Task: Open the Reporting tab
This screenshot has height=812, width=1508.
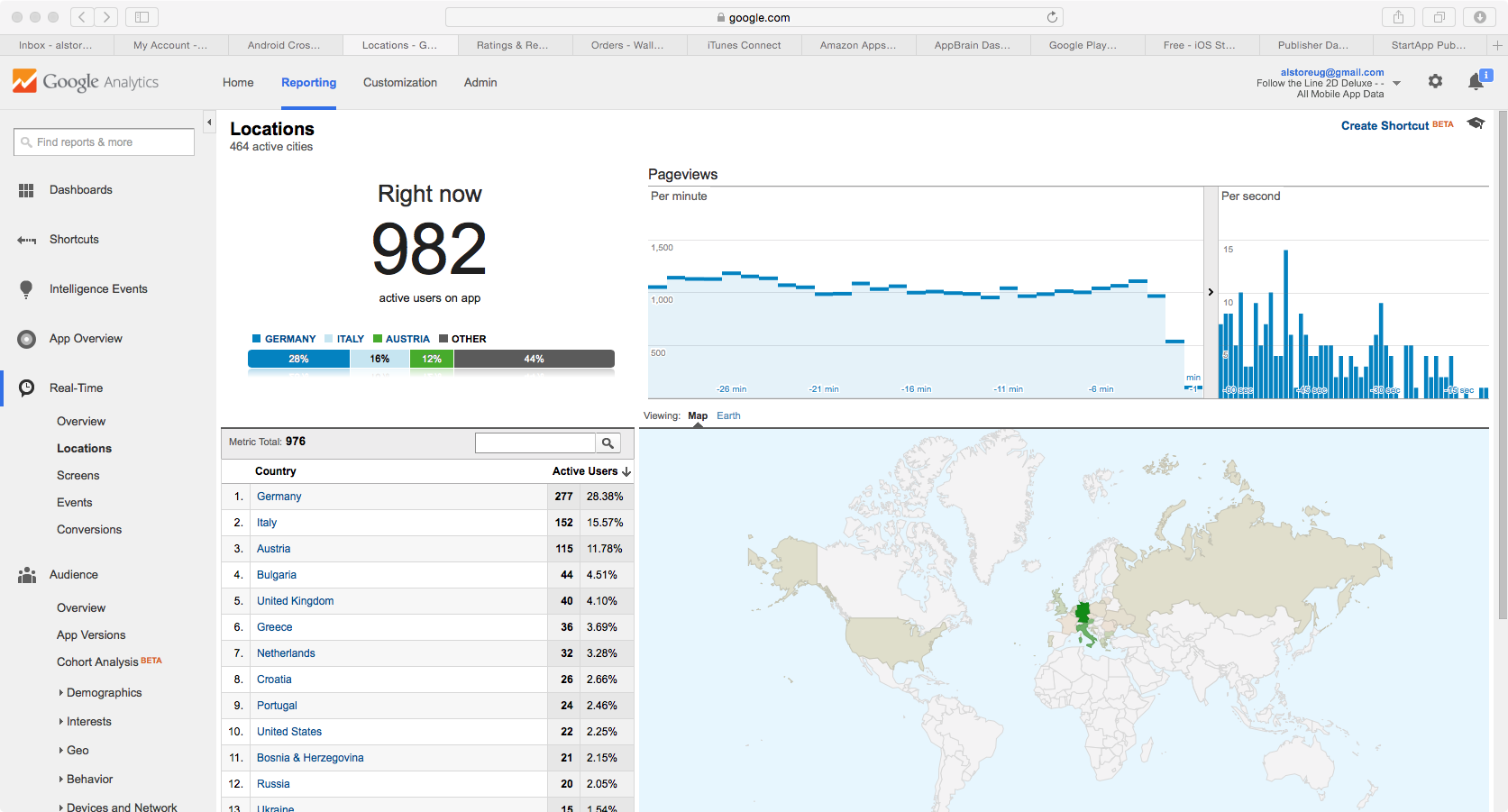Action: [x=308, y=82]
